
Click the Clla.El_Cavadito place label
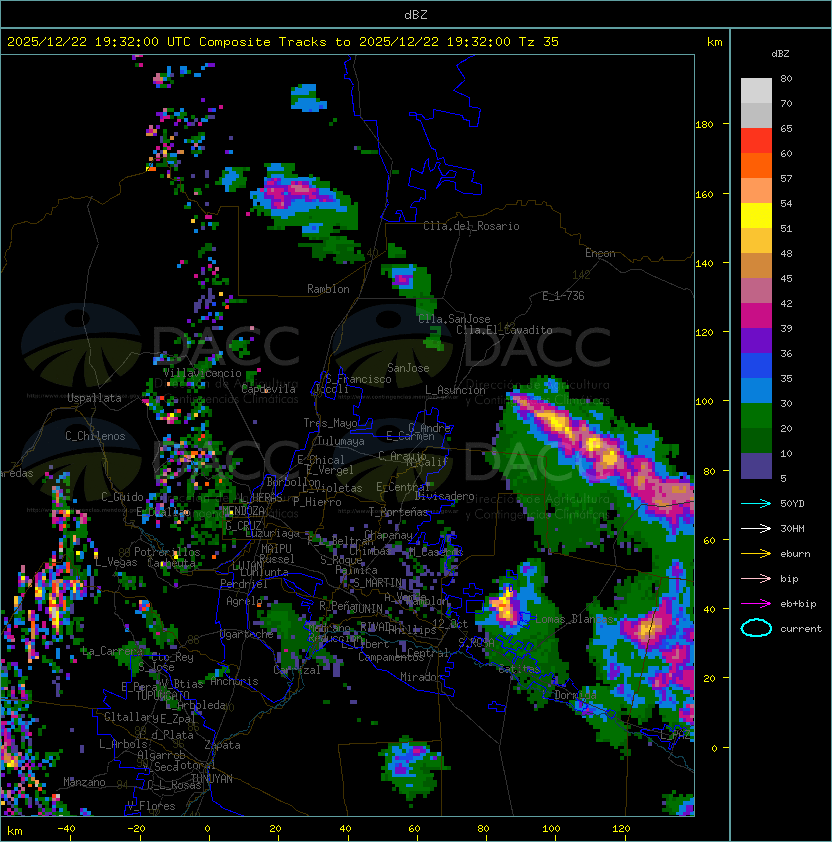504,330
